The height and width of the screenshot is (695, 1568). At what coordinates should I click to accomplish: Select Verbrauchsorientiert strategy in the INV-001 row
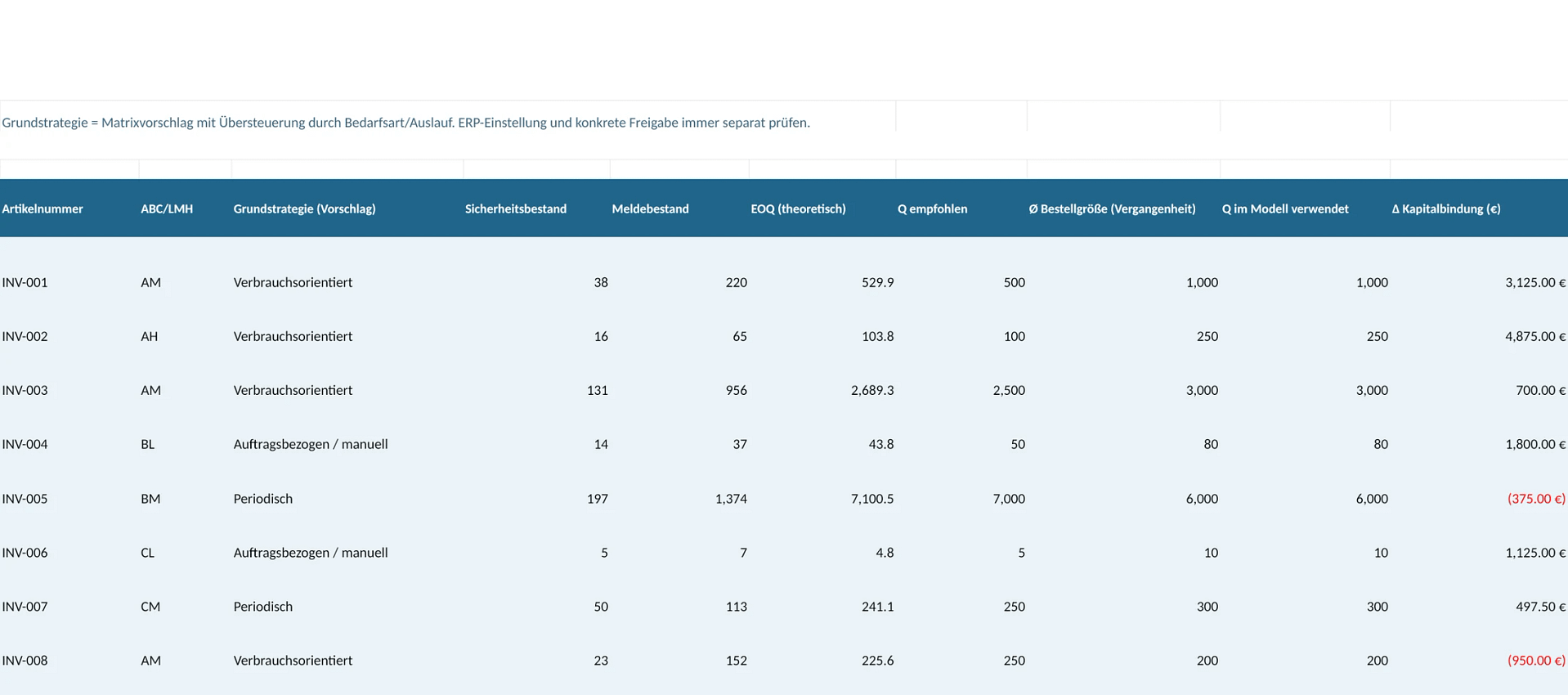pyautogui.click(x=293, y=282)
